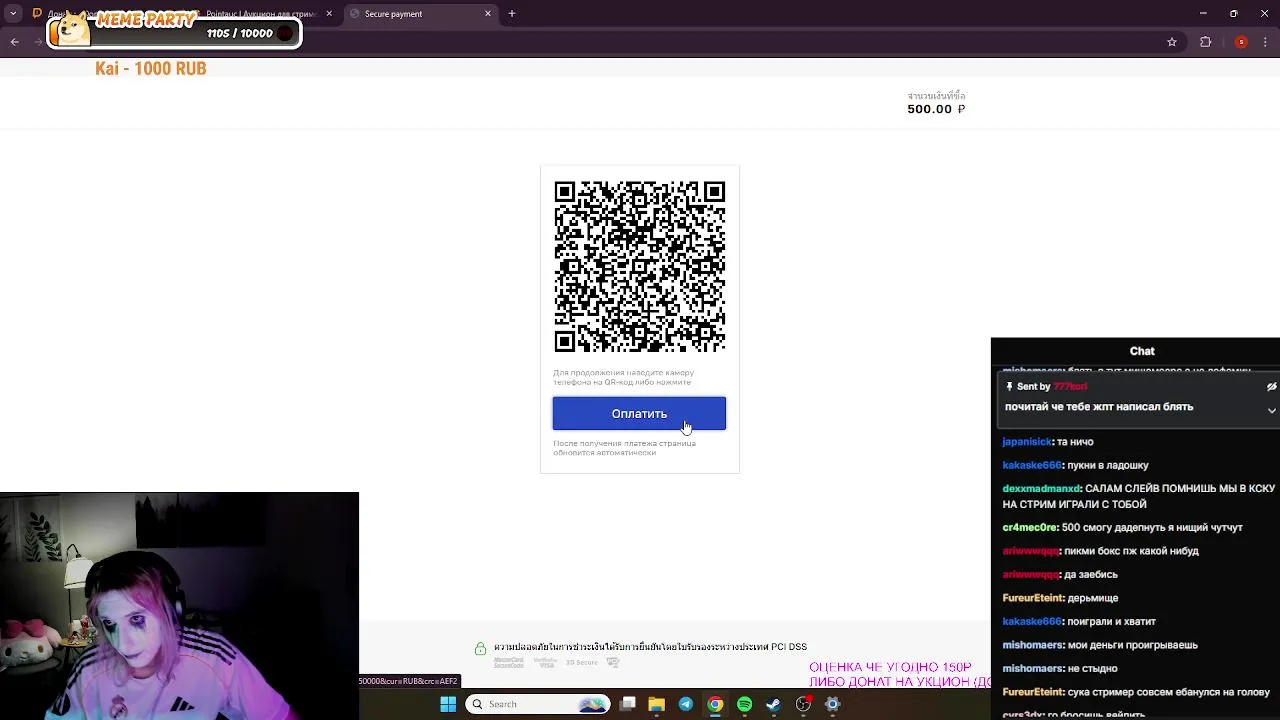Open the Chrome three-dot menu
Image resolution: width=1280 pixels, height=720 pixels.
pos(1267,42)
